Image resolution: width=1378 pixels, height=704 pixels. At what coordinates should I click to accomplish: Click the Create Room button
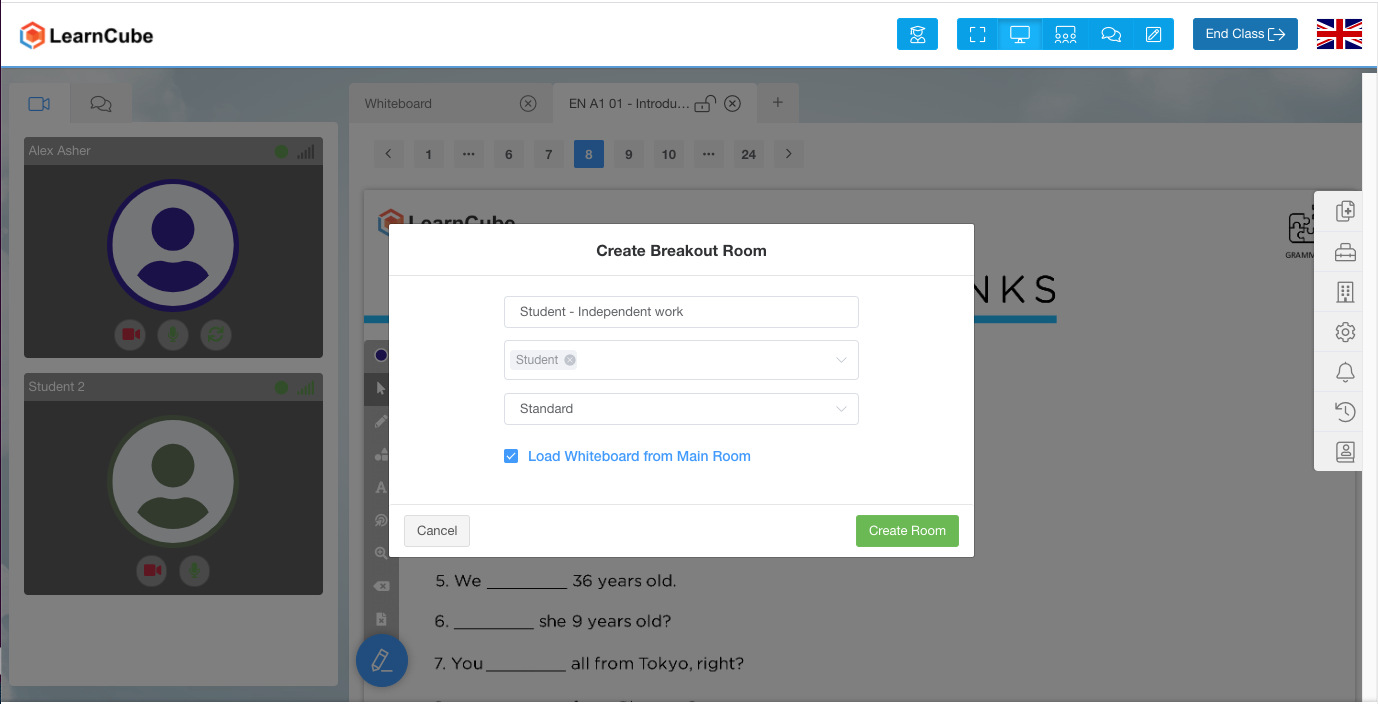[x=906, y=531]
